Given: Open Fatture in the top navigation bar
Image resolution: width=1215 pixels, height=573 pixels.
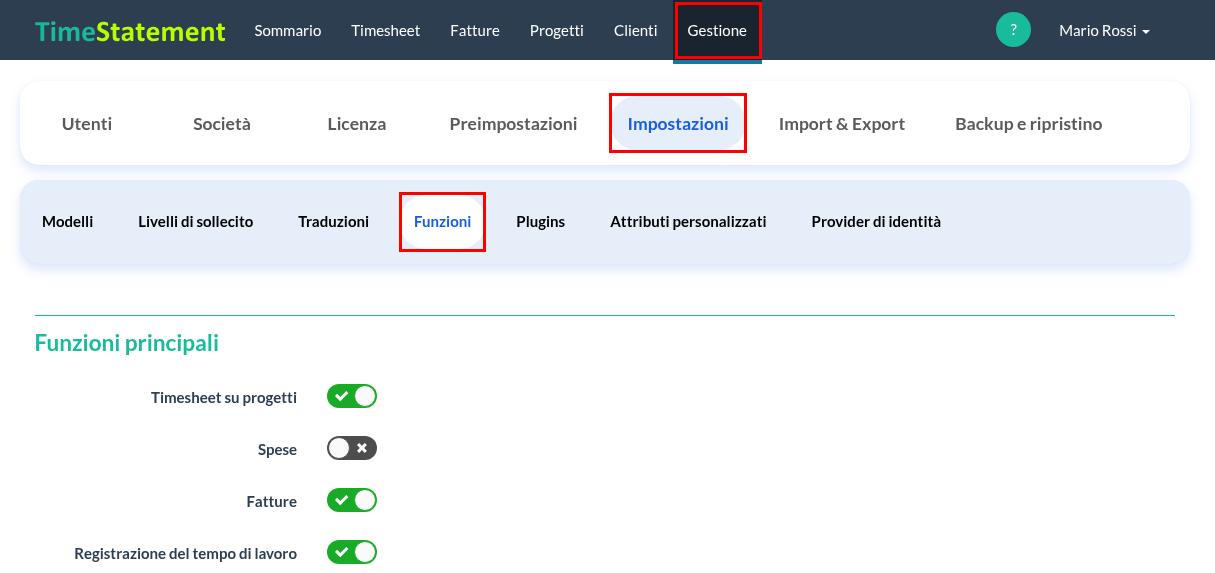Looking at the screenshot, I should pos(475,31).
